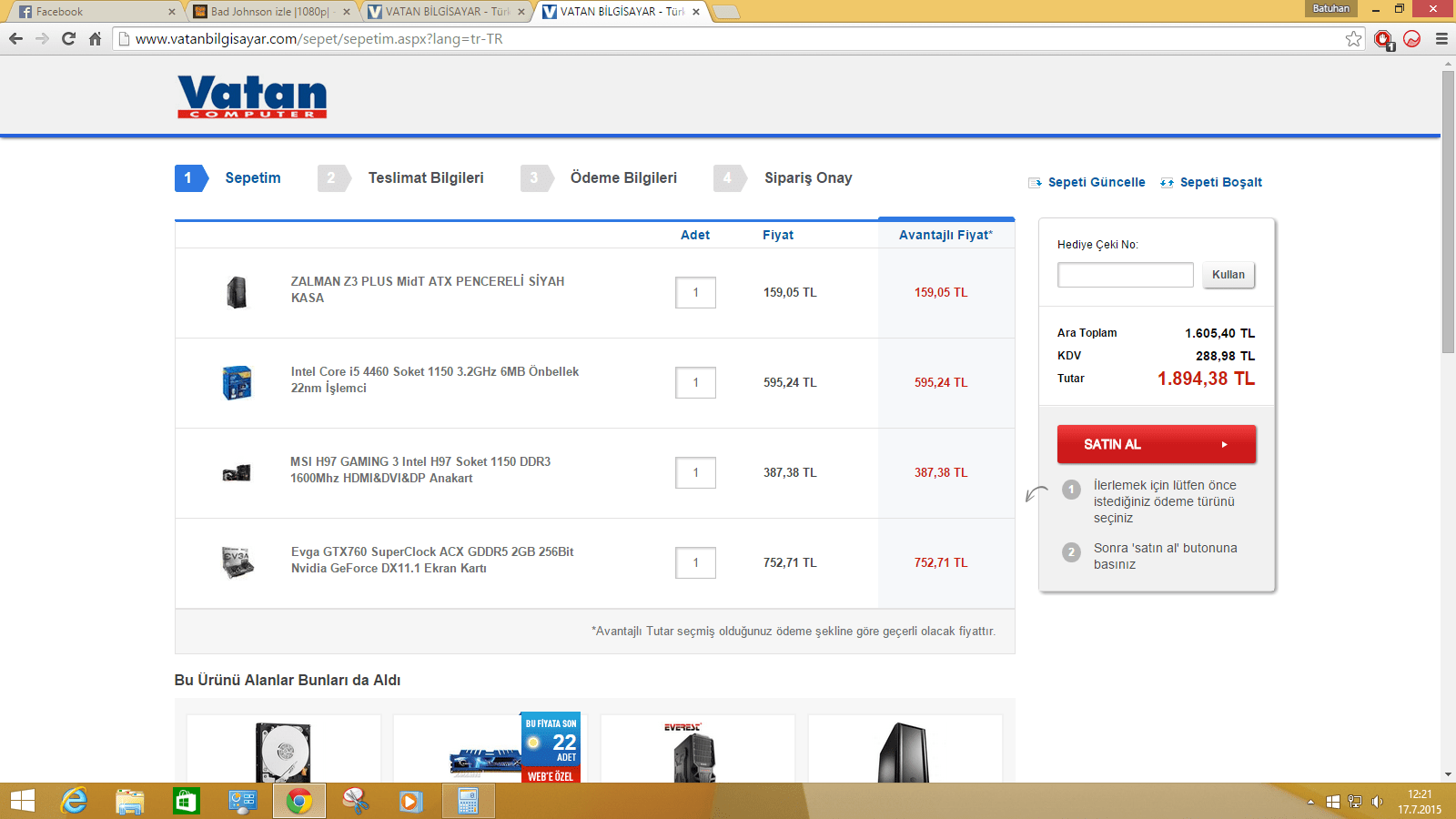The image size is (1456, 819).
Task: Open File Explorer from the taskbar
Action: (x=130, y=801)
